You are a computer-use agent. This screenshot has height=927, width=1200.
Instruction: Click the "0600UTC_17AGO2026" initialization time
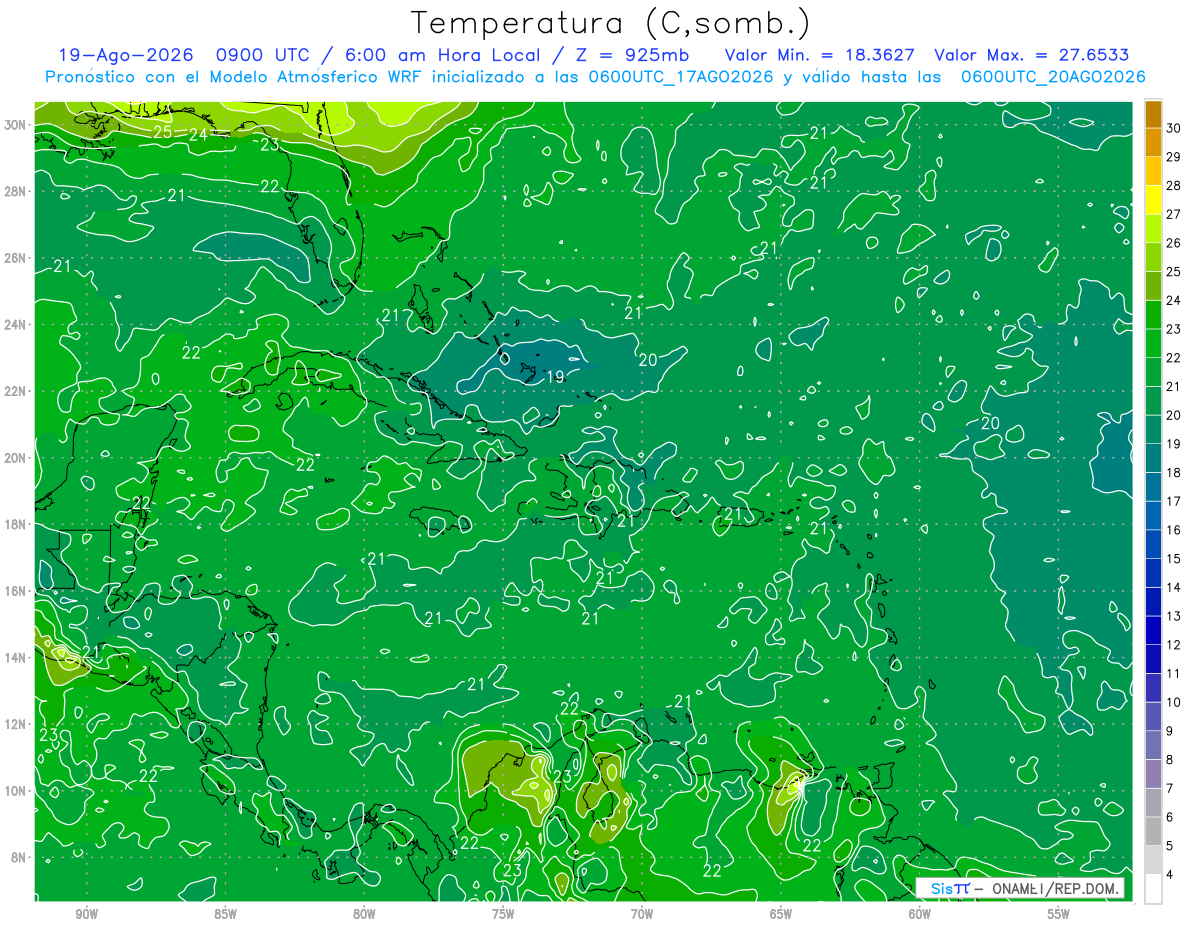681,77
